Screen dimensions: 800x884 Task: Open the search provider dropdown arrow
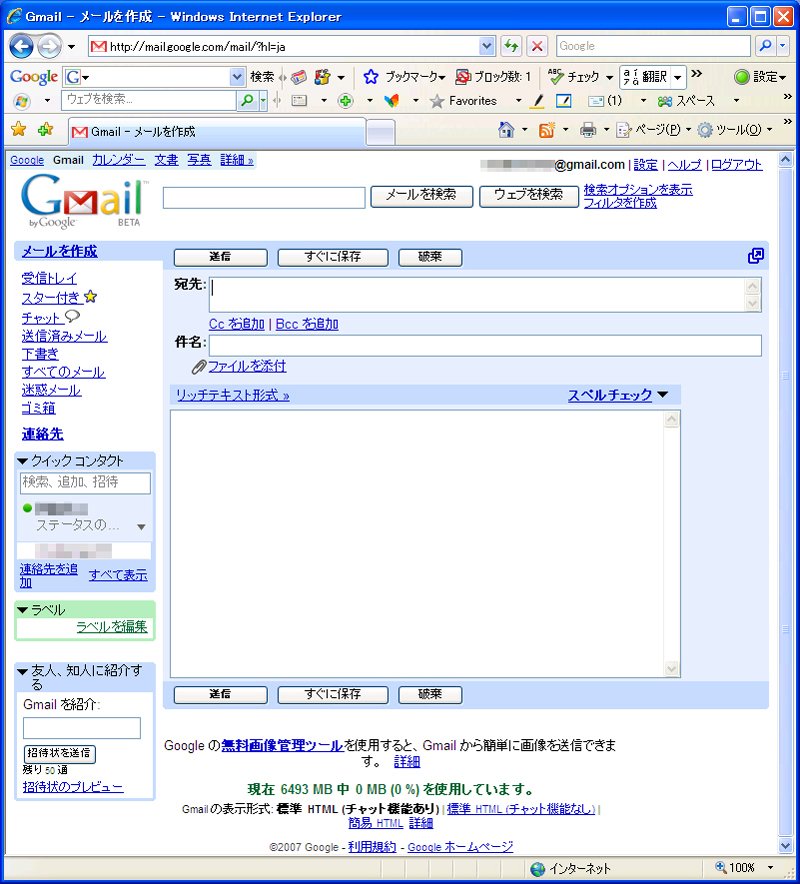point(783,46)
